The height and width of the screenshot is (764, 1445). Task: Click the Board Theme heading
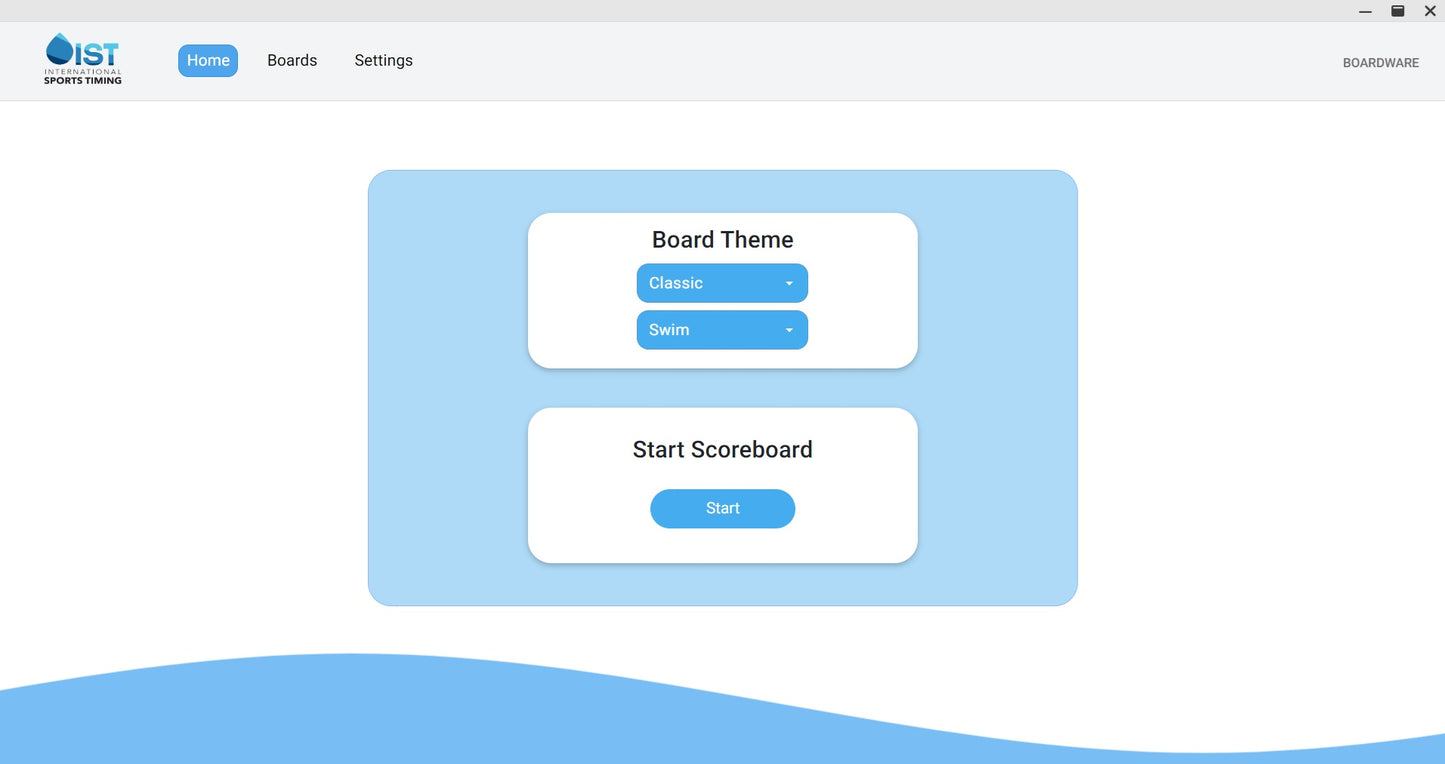coord(722,239)
